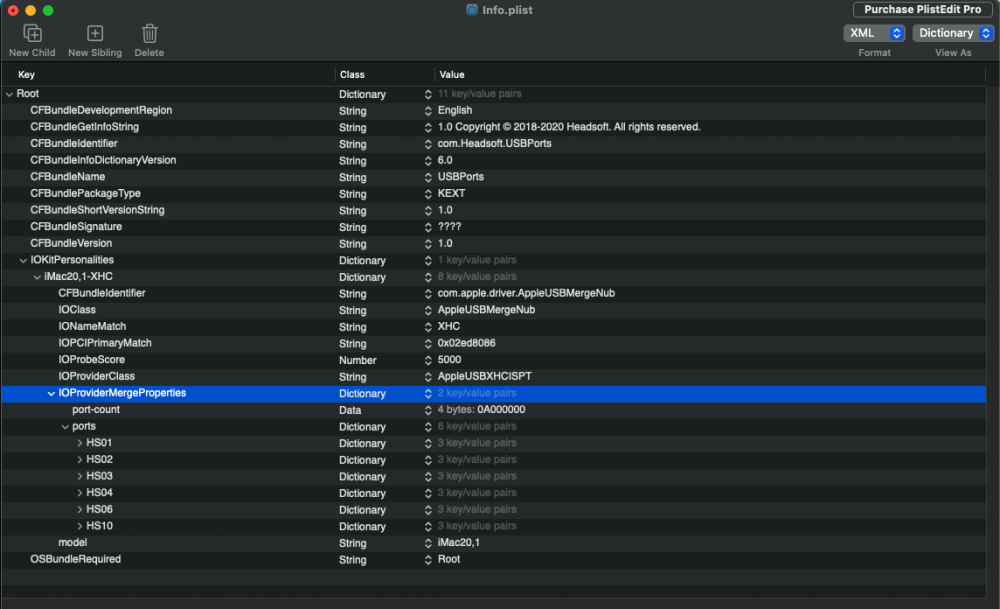Select the OSBundleRequired key
The image size is (1000, 609).
pos(75,559)
